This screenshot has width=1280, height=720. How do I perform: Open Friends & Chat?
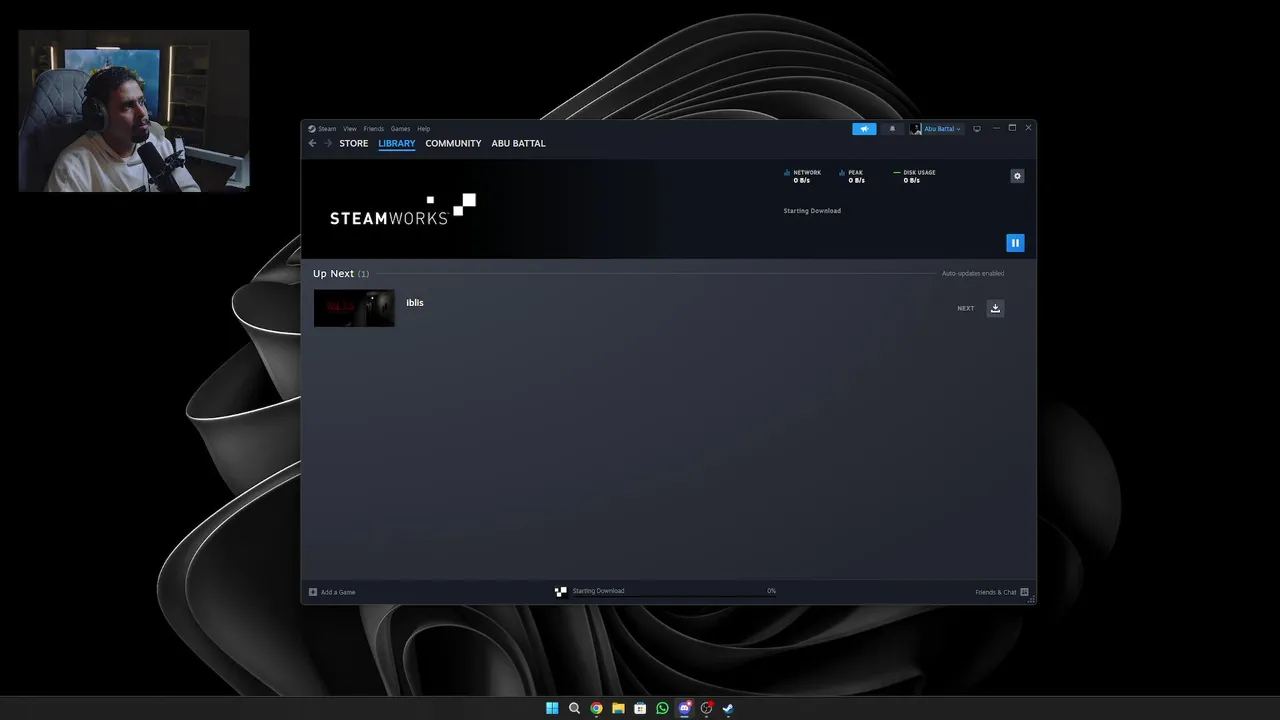coord(1002,592)
